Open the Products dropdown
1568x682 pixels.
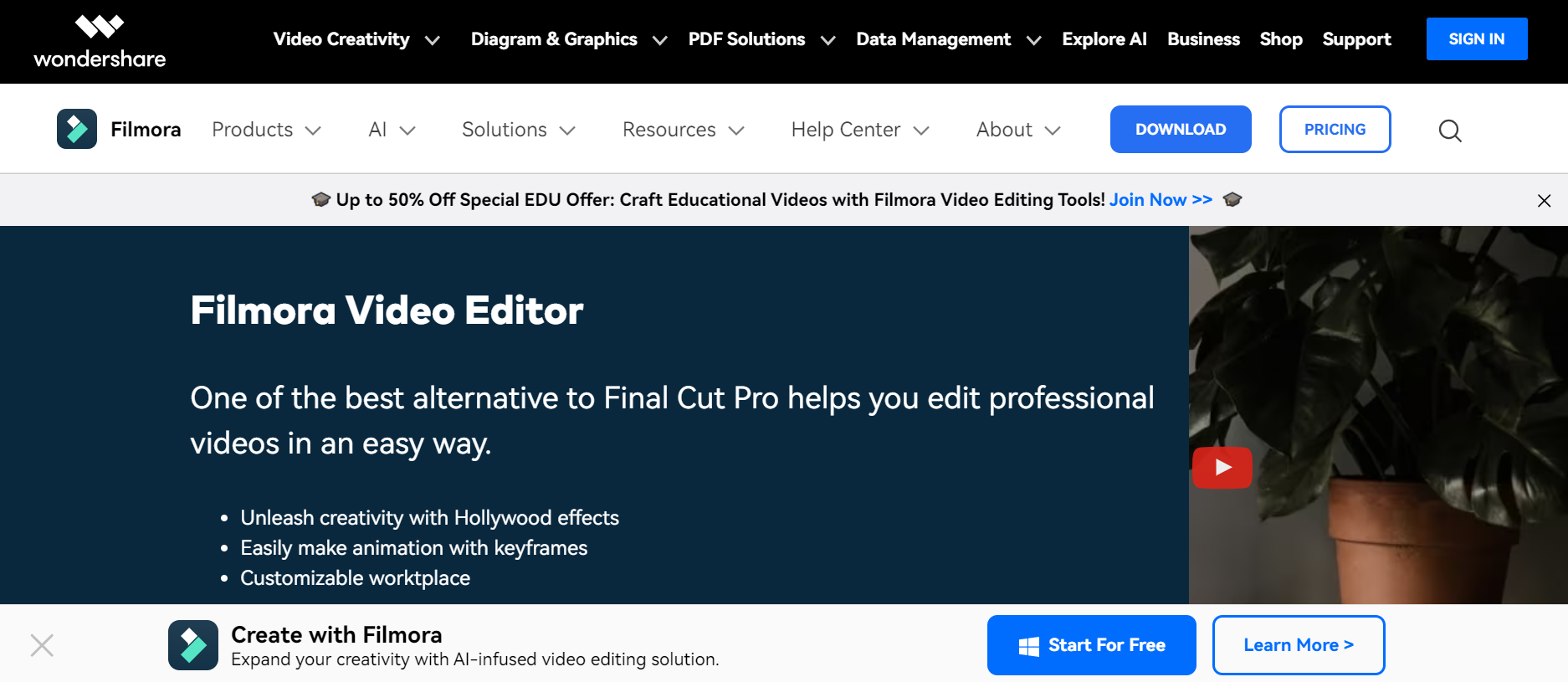pos(266,130)
